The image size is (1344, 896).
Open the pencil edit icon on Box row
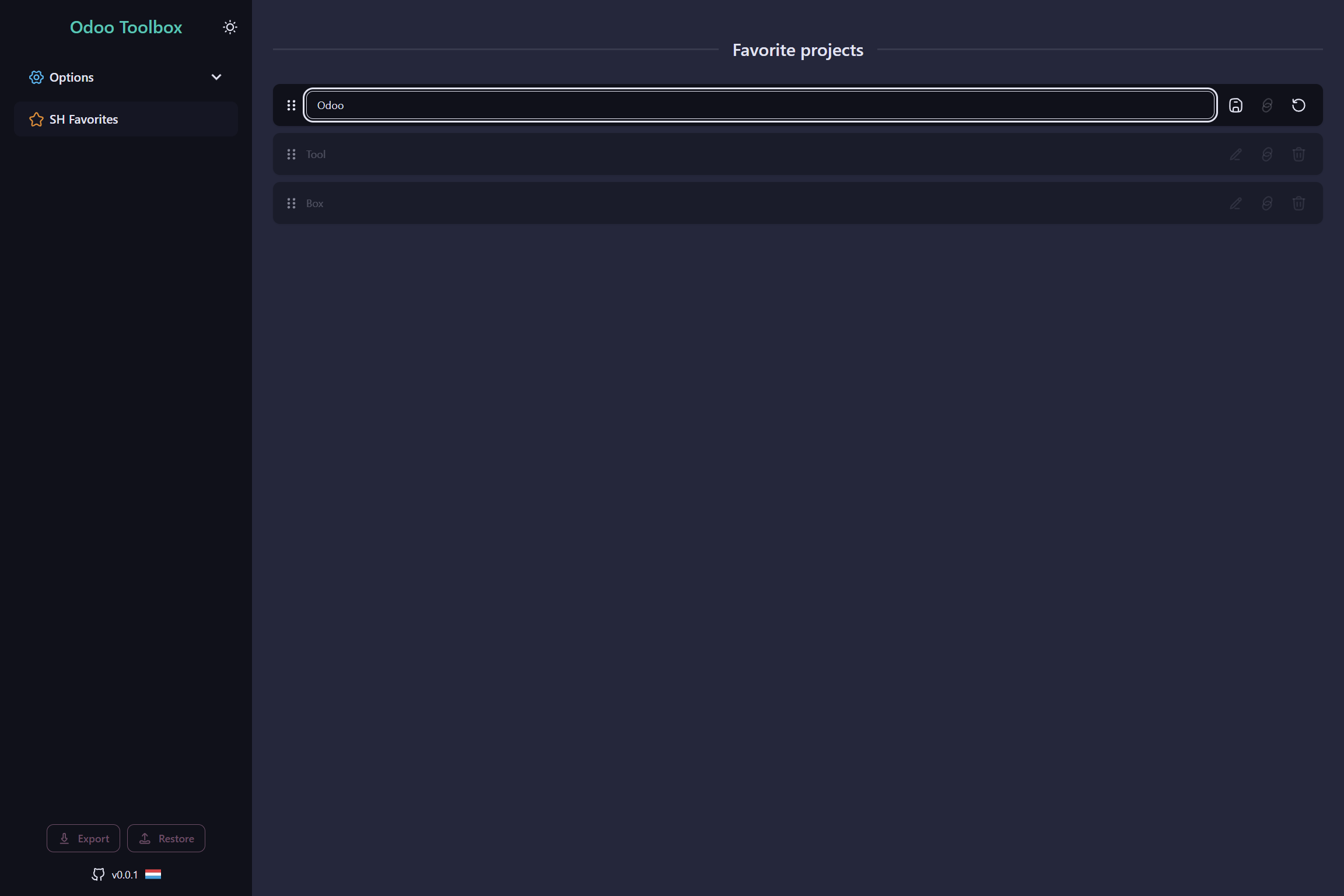coord(1235,203)
